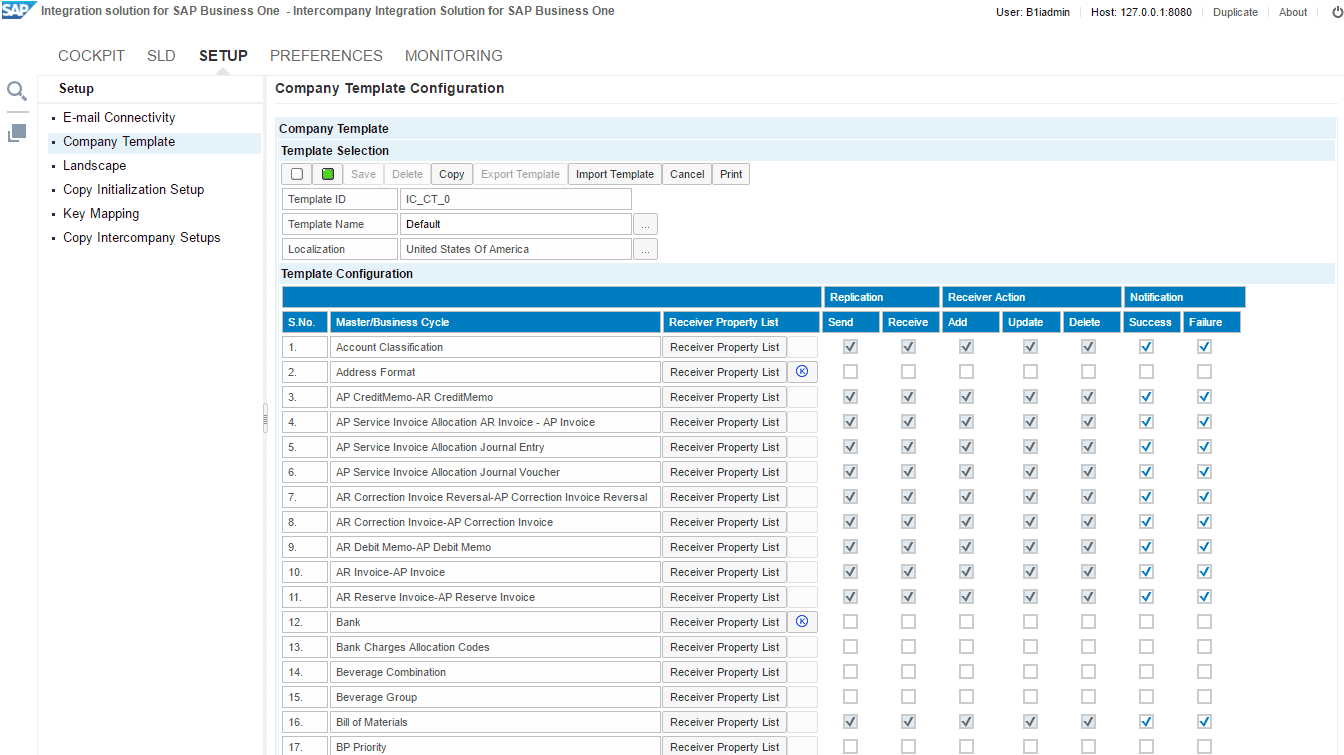Screen dimensions: 1344x755
Task: Select the SETUP tab
Action: pos(223,56)
